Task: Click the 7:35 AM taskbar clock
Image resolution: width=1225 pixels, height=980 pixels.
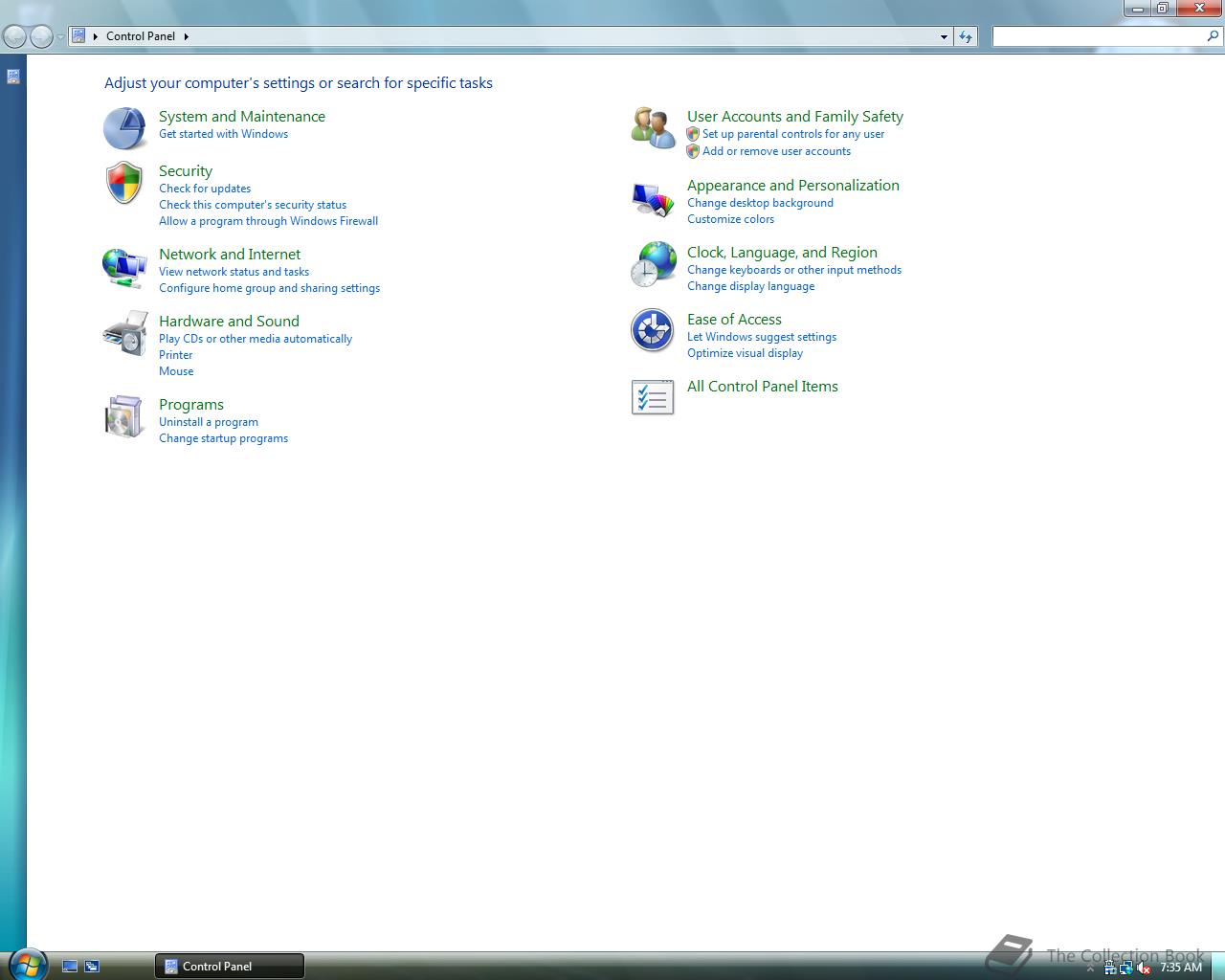Action: click(x=1181, y=968)
